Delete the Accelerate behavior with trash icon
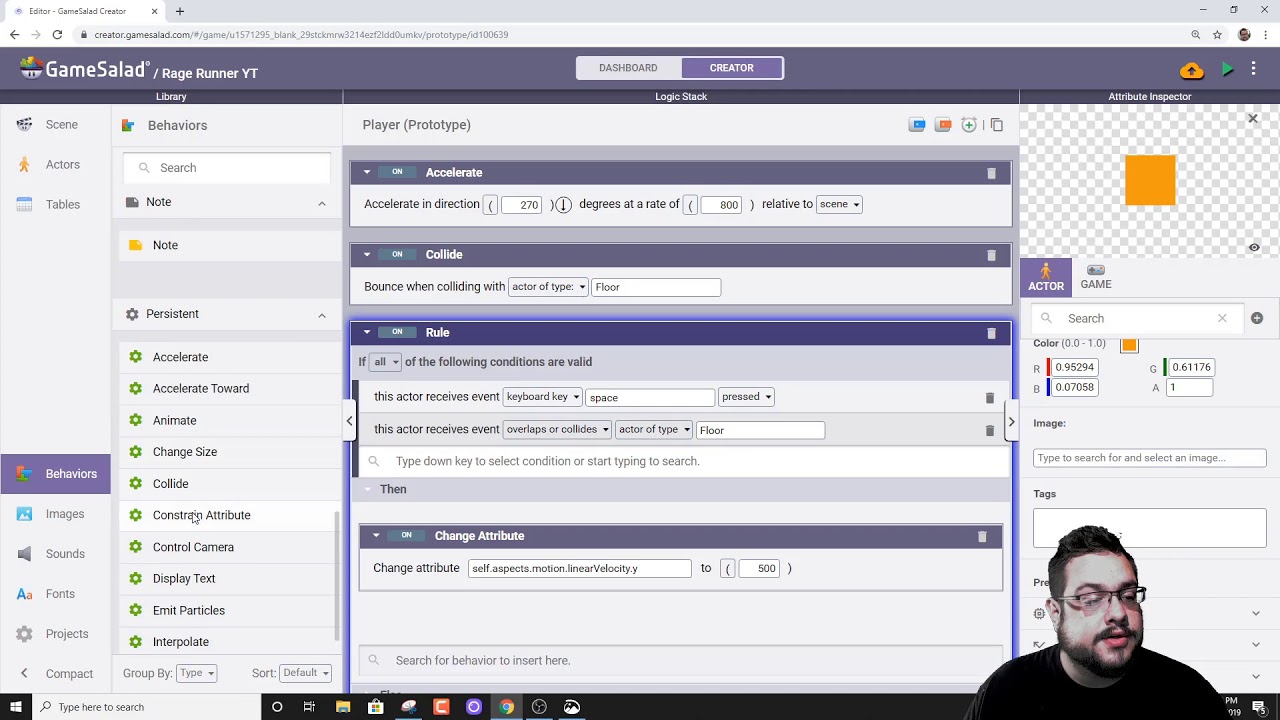 [x=991, y=173]
